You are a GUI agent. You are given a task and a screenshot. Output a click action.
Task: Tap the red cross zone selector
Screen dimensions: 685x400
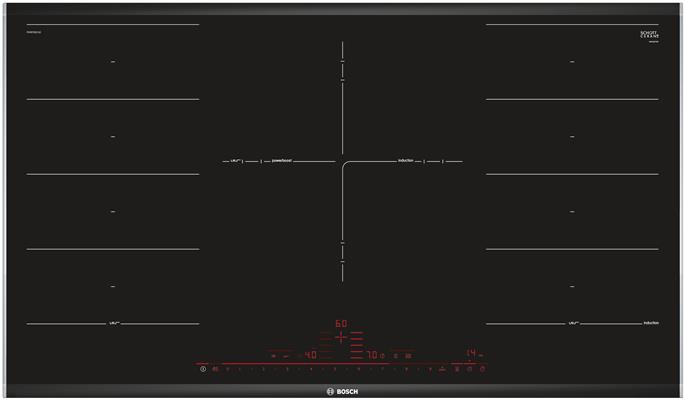341,337
